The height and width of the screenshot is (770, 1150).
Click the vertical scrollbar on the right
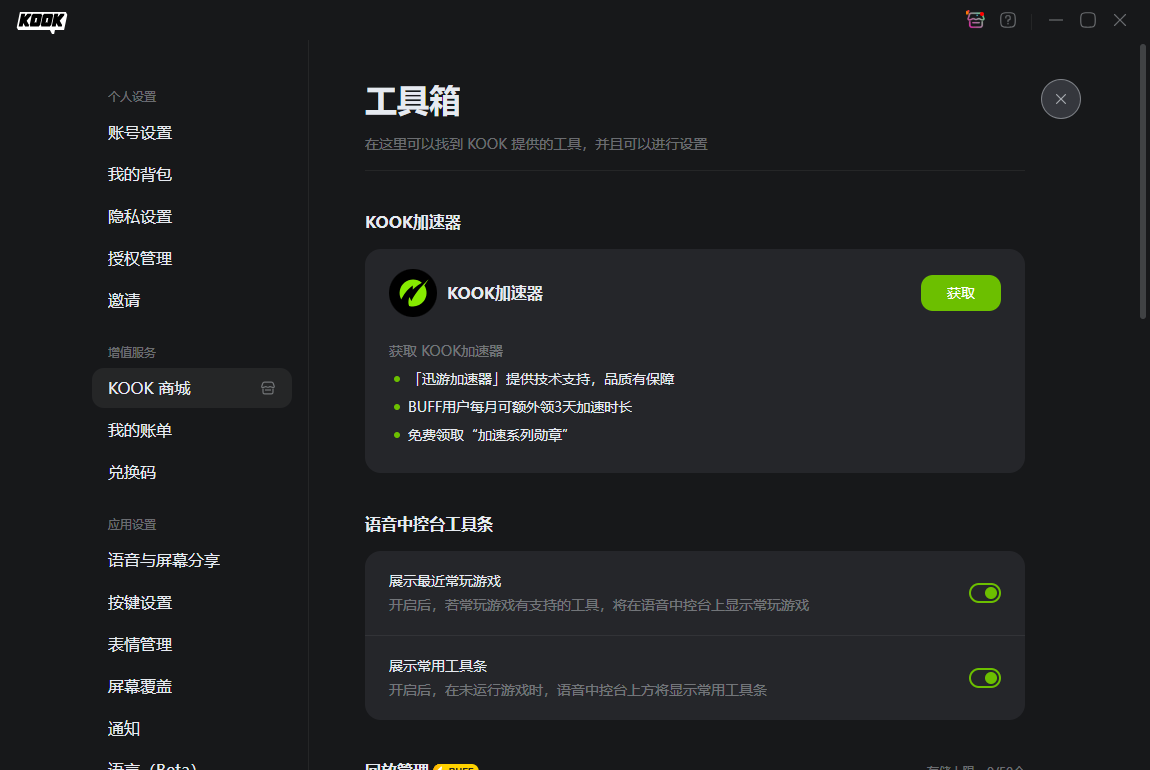coord(1143,181)
